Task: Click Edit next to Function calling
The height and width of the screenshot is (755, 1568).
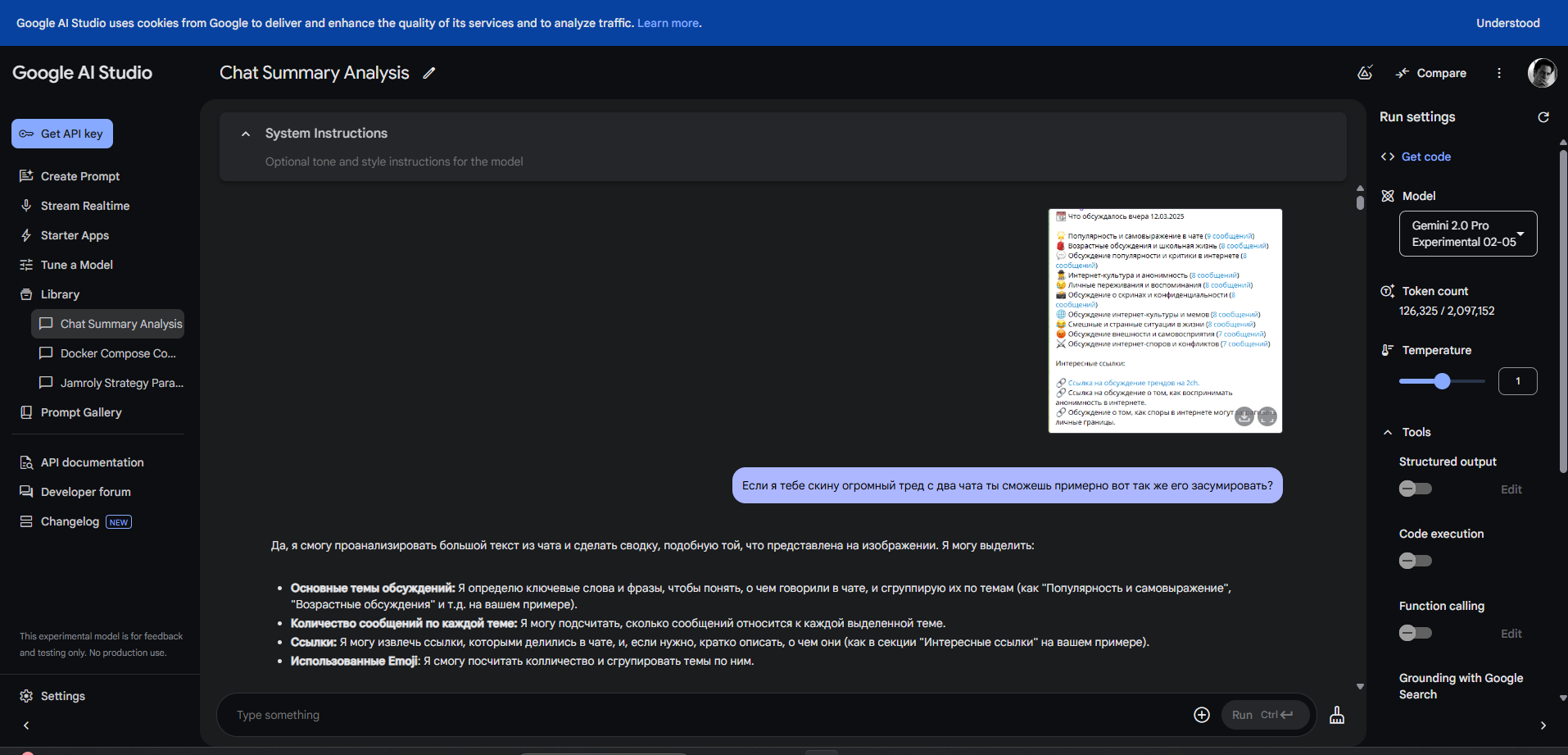Action: tap(1511, 634)
